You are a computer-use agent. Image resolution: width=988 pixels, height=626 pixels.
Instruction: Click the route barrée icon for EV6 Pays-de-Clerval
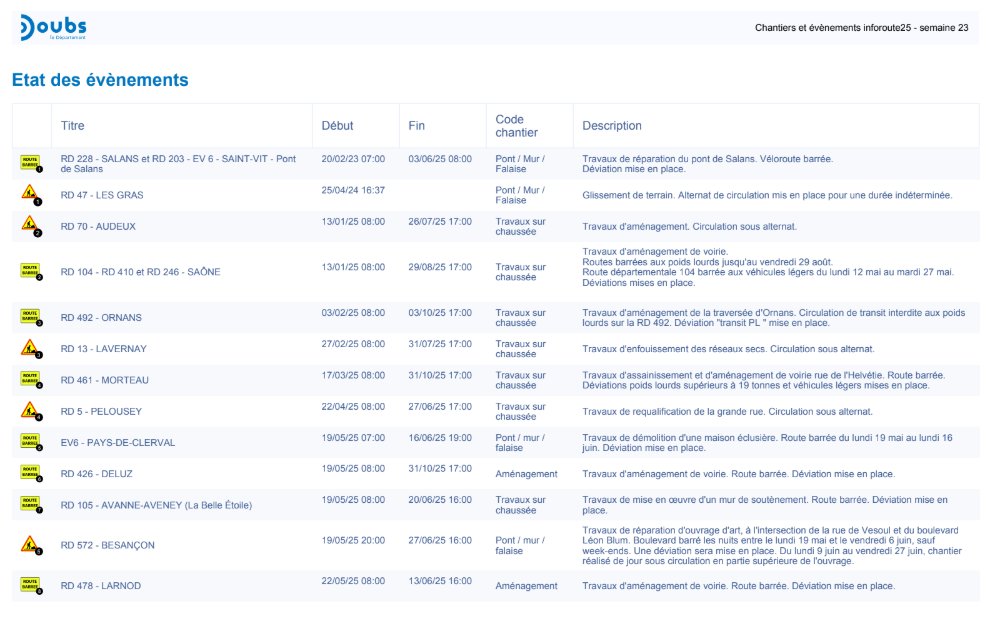[31, 442]
